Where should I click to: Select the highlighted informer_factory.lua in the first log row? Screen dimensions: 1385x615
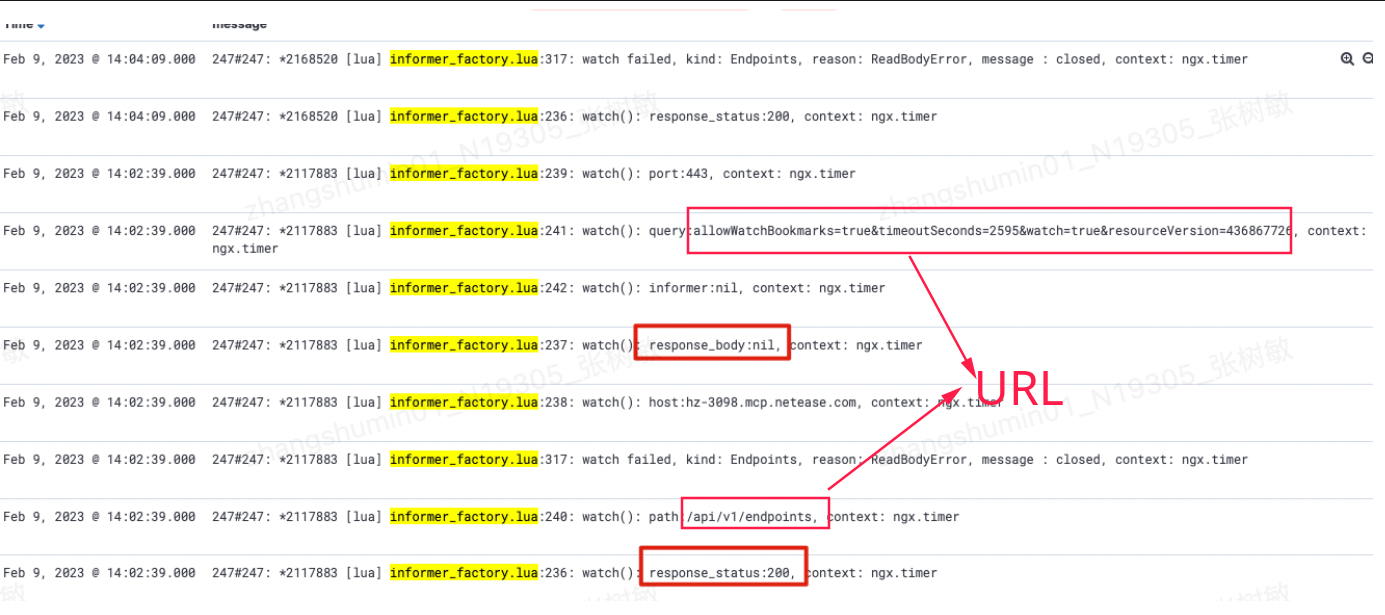point(463,59)
